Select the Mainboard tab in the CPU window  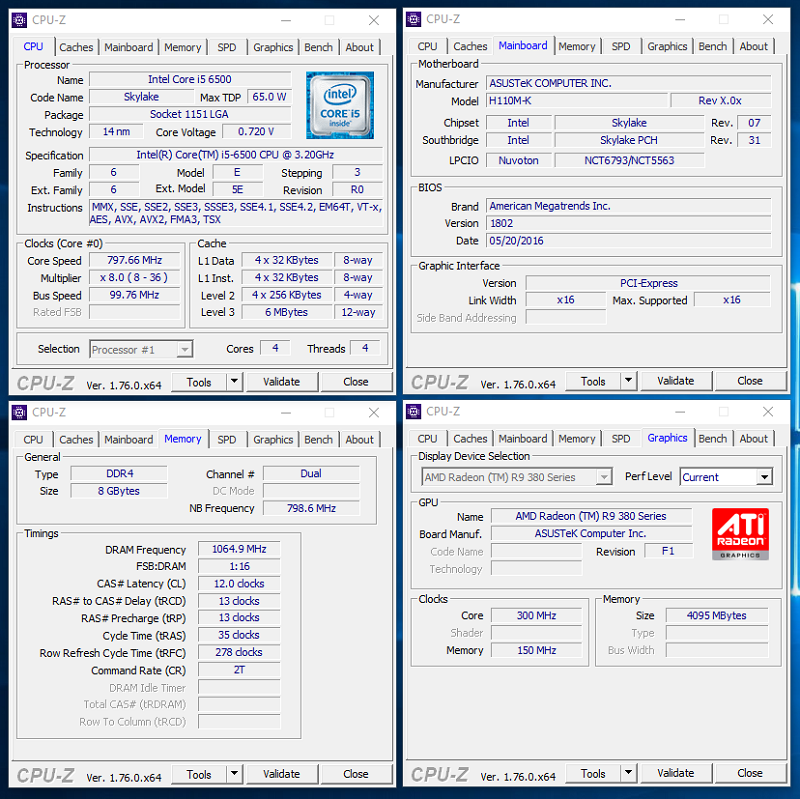pyautogui.click(x=129, y=47)
